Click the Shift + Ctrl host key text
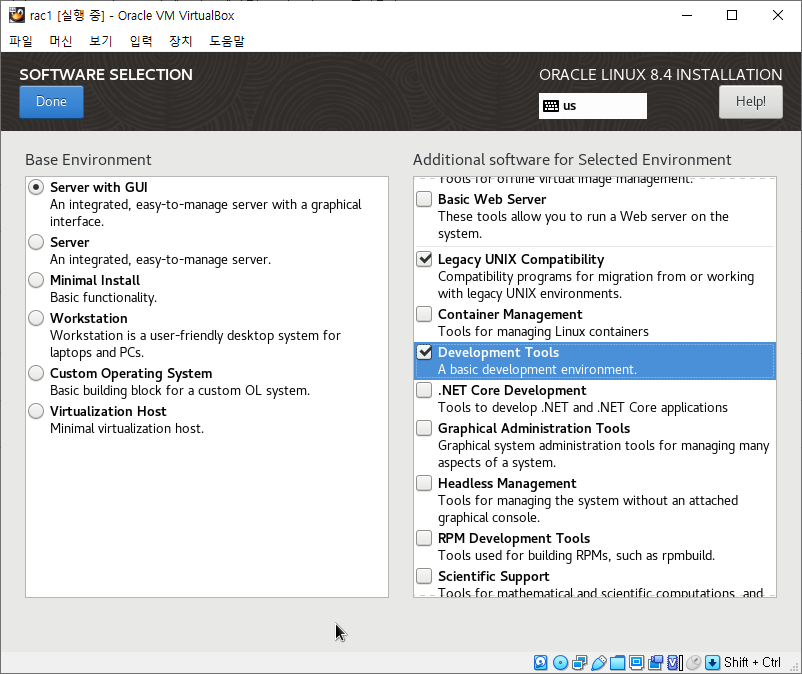The width and height of the screenshot is (802, 674). coord(752,663)
